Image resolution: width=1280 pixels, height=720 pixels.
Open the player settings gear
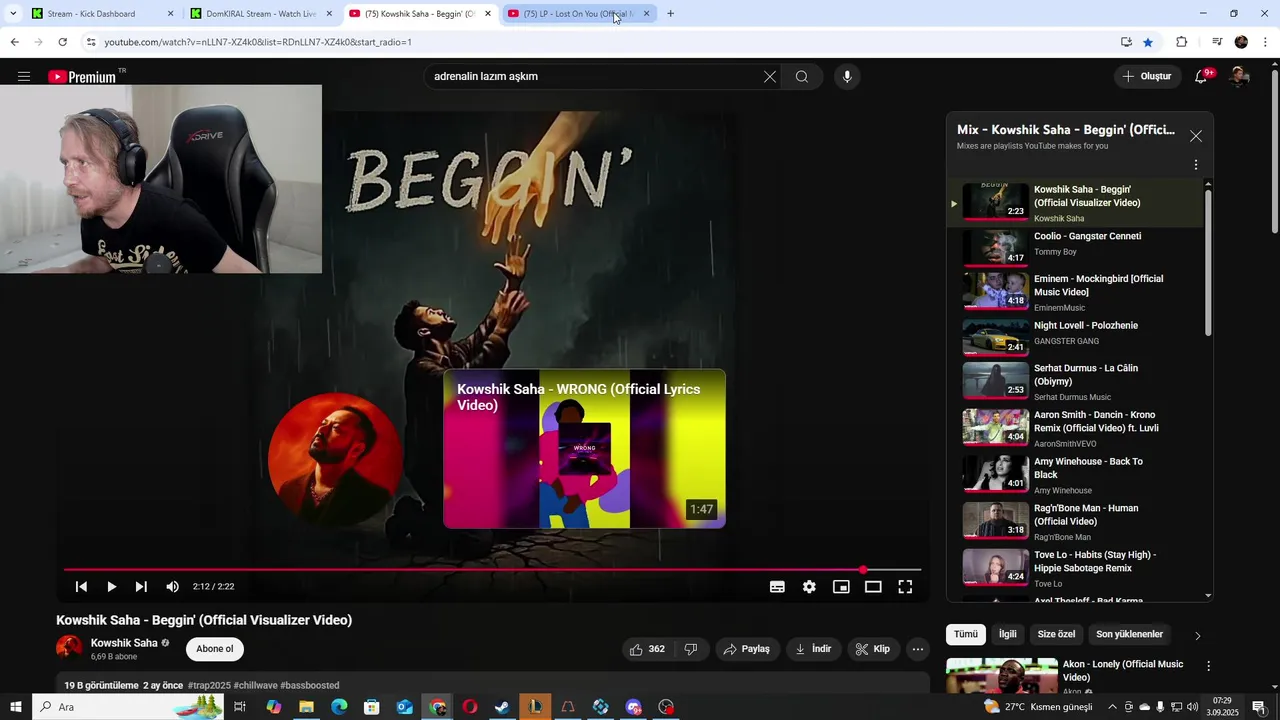click(x=809, y=587)
